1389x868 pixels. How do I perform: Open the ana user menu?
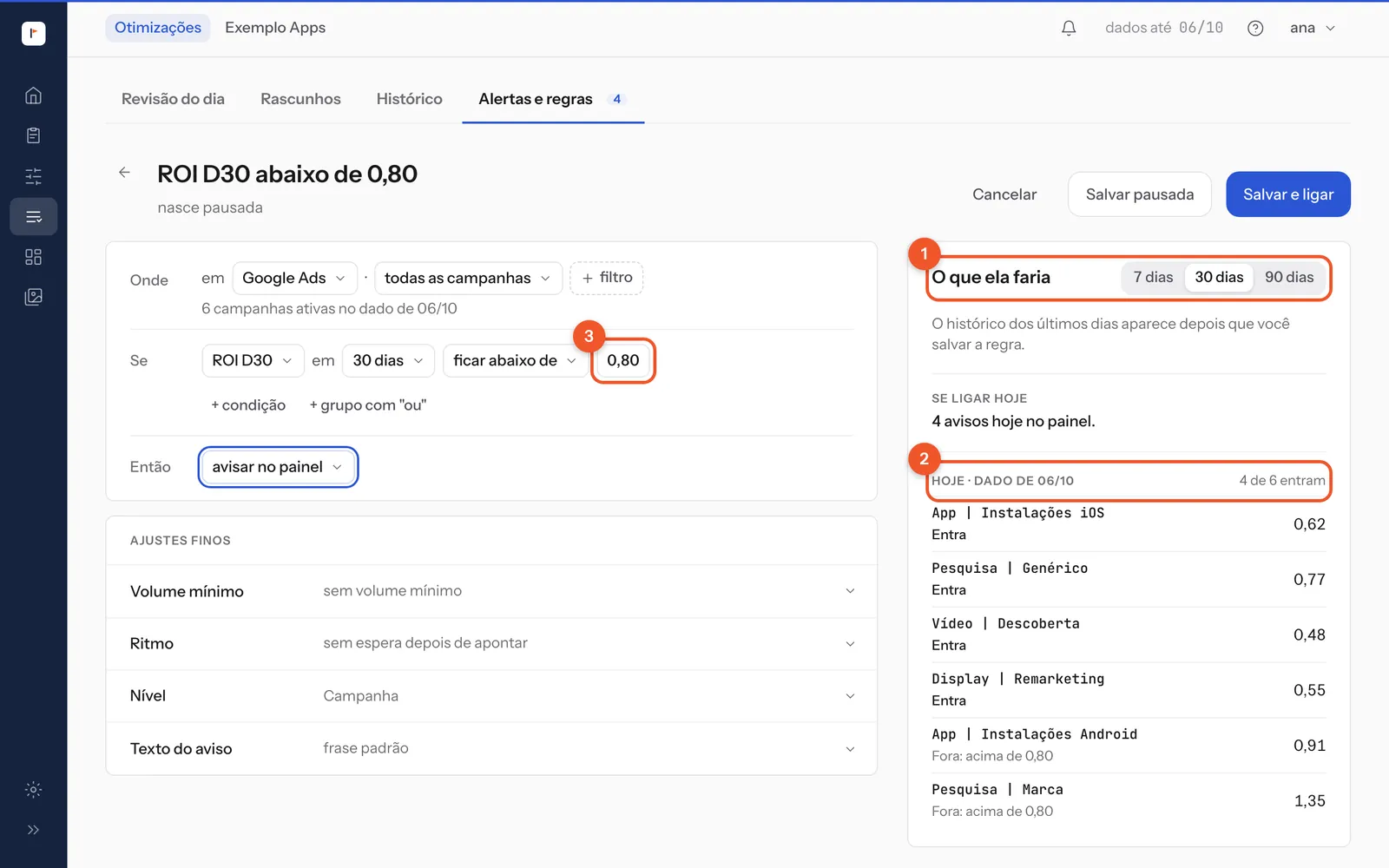1312,28
